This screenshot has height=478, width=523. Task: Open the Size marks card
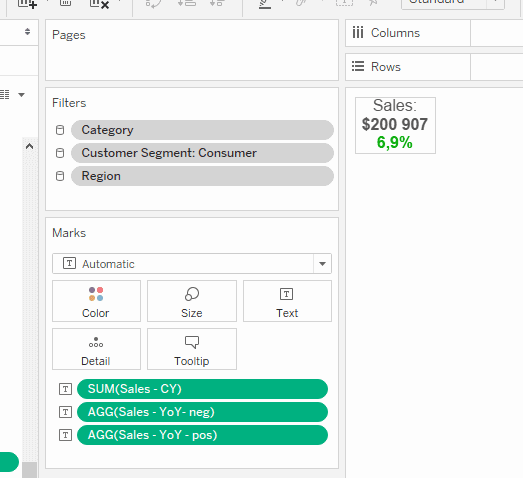[x=192, y=301]
